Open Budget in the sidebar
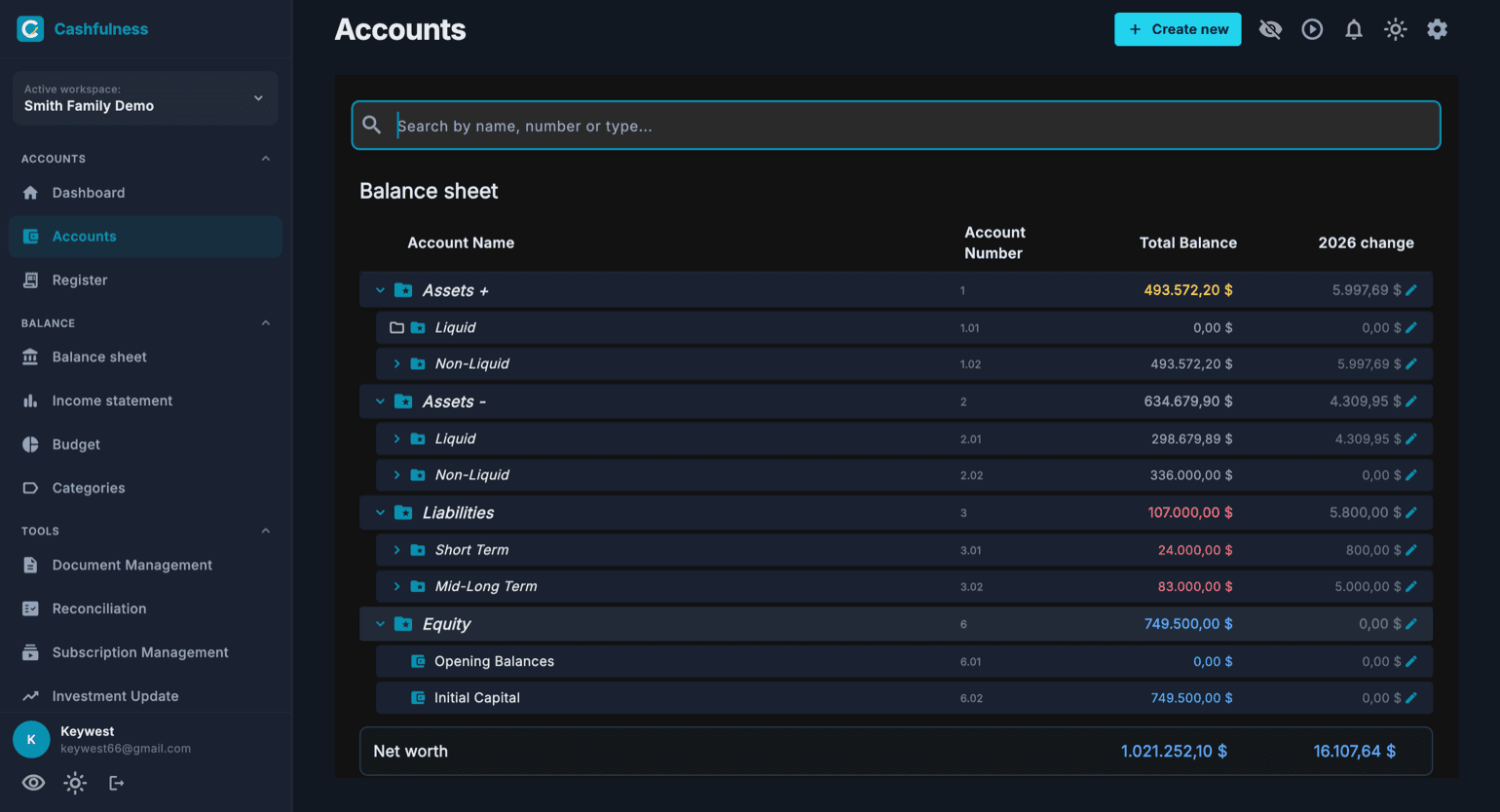The height and width of the screenshot is (812, 1500). point(145,445)
